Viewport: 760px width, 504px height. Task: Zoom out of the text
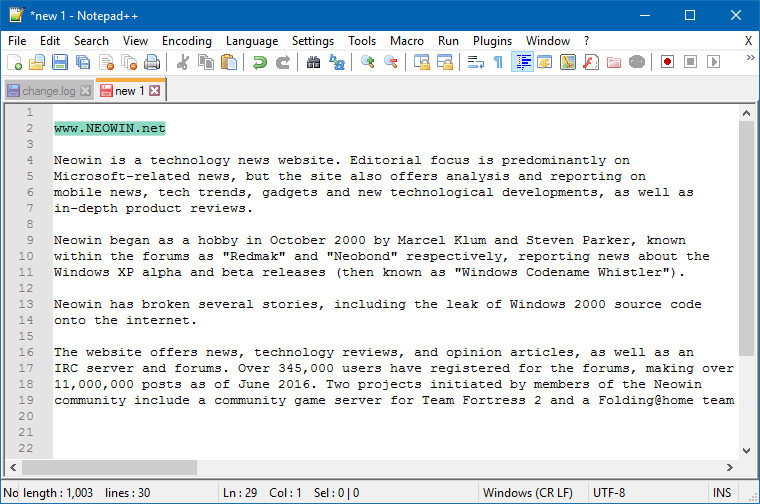pos(391,62)
